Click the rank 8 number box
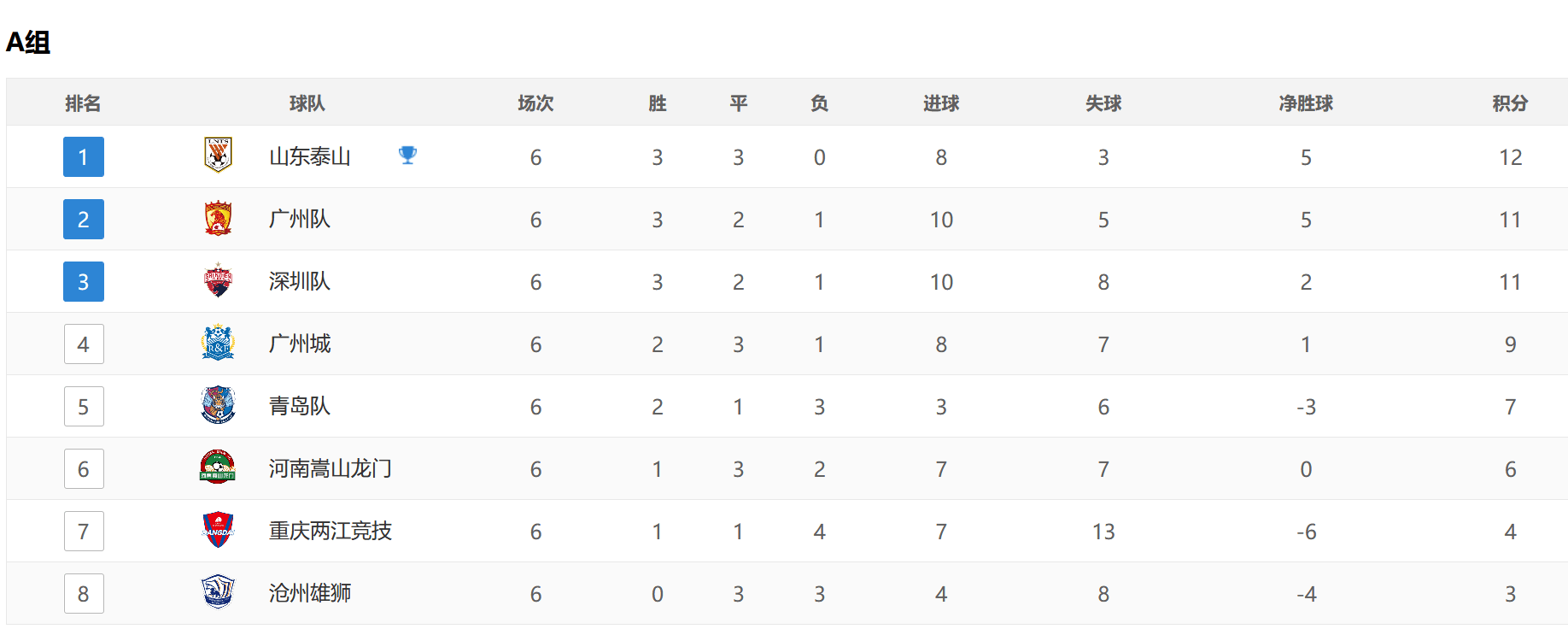The height and width of the screenshot is (629, 1568). 84,593
